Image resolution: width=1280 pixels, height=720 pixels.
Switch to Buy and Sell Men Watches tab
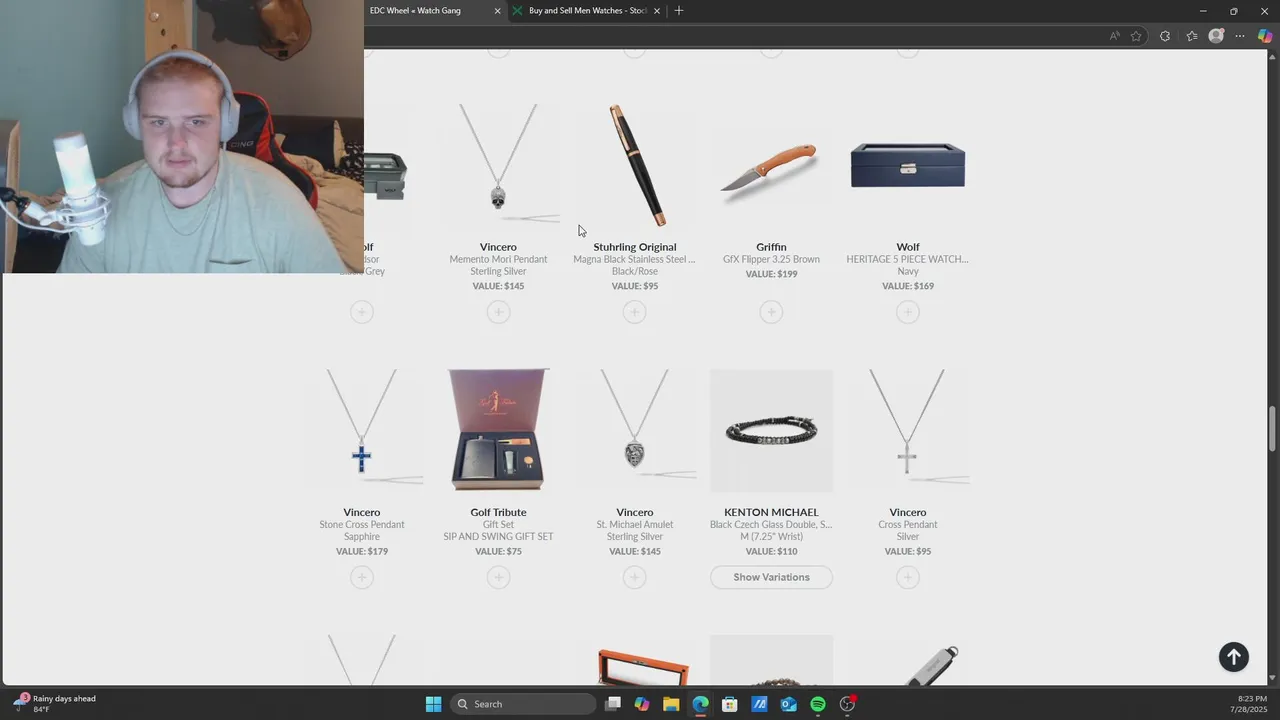(587, 11)
